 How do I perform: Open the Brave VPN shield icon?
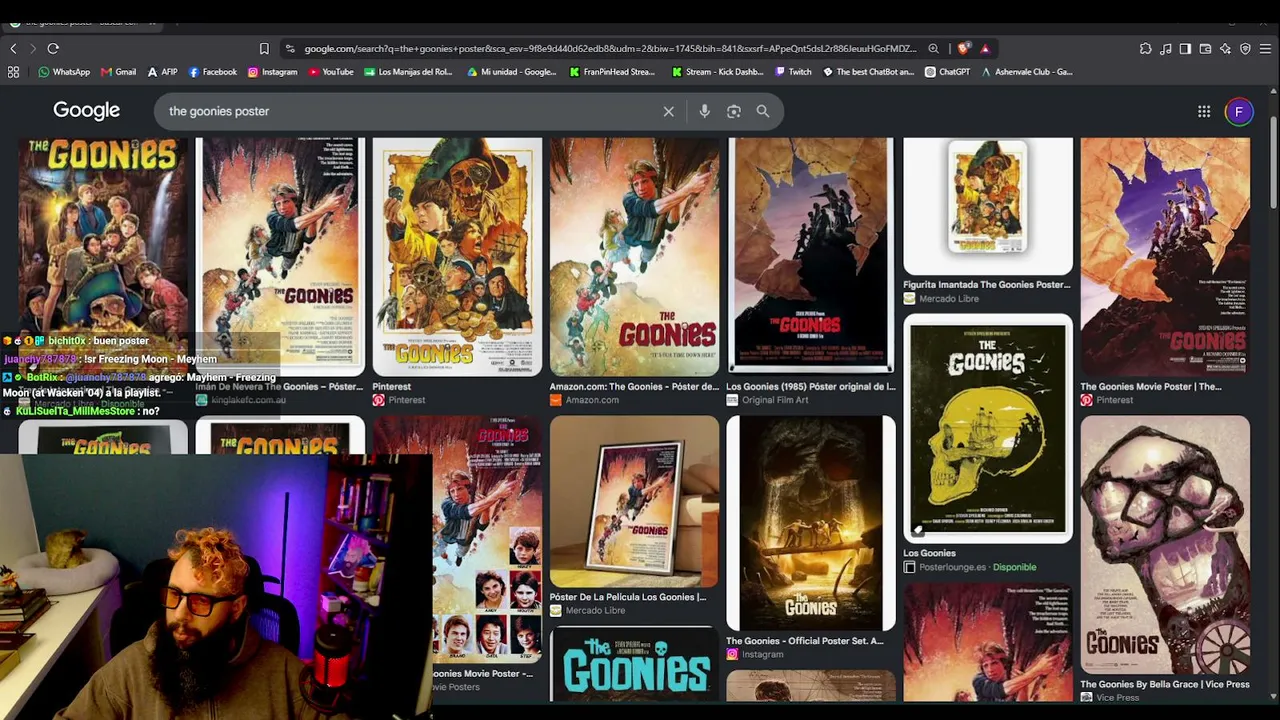coord(1245,48)
